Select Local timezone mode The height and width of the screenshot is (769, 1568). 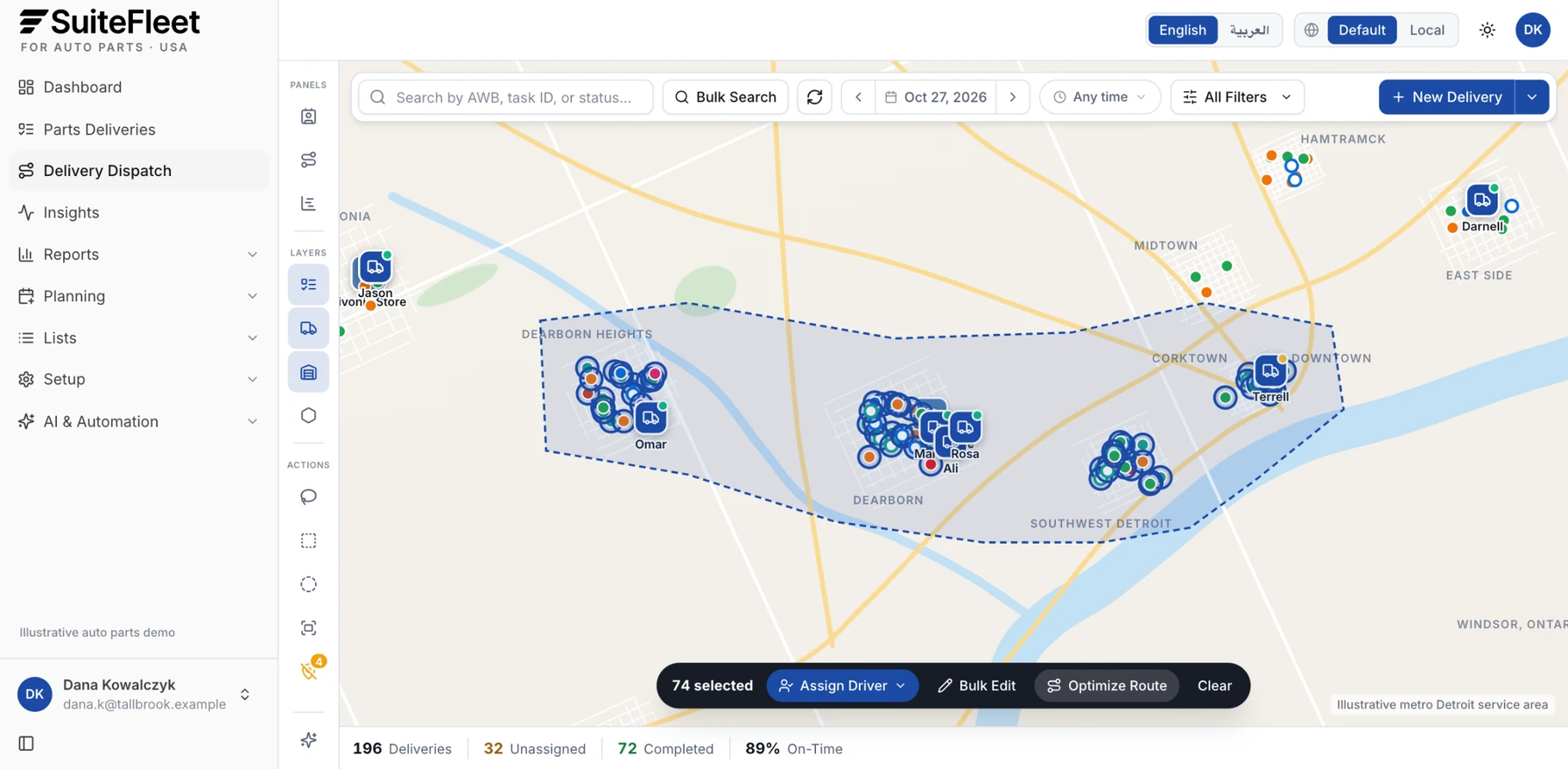coord(1427,30)
